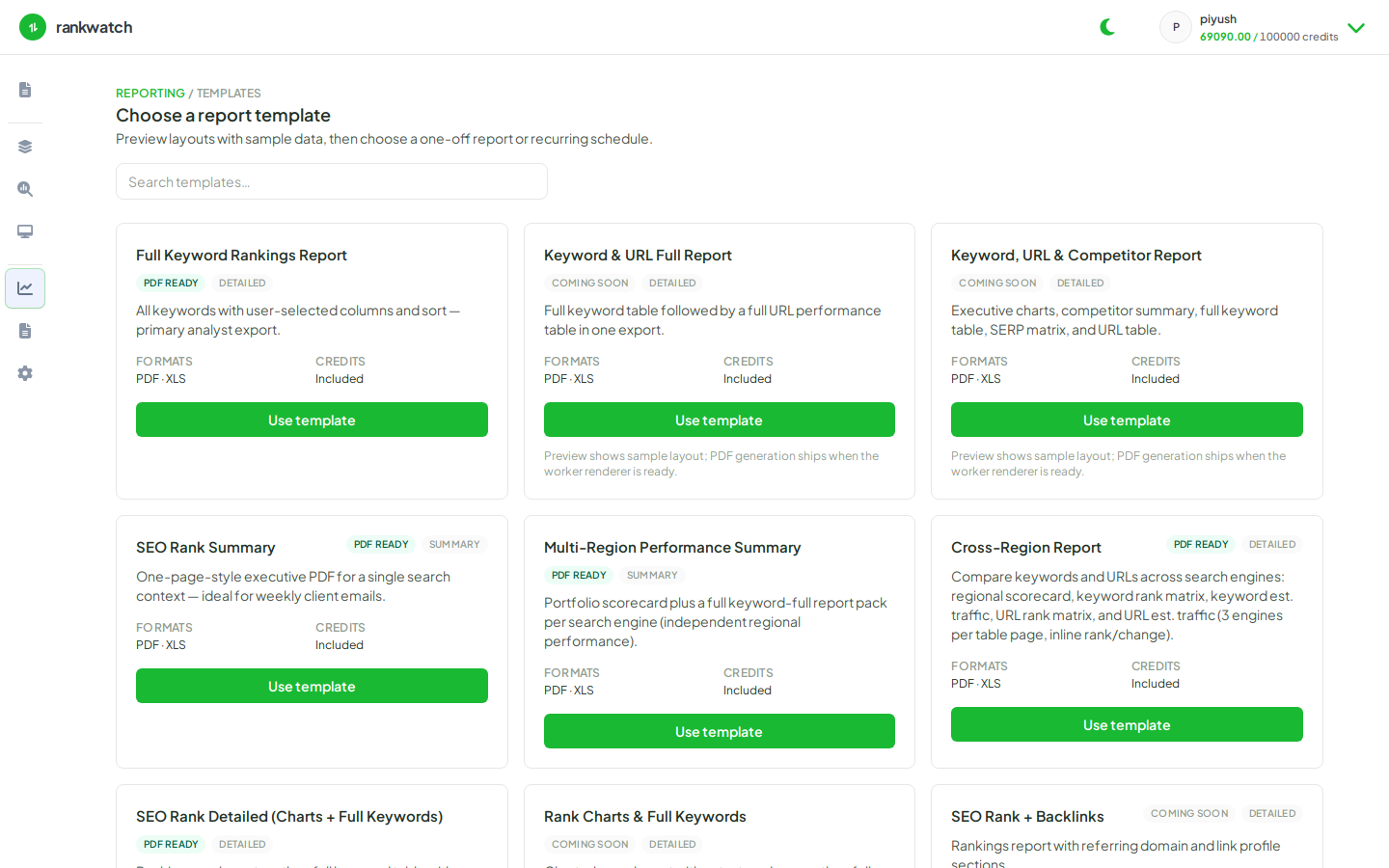Viewport: 1389px width, 868px height.
Task: Open the lower document sidebar icon
Action: (25, 331)
